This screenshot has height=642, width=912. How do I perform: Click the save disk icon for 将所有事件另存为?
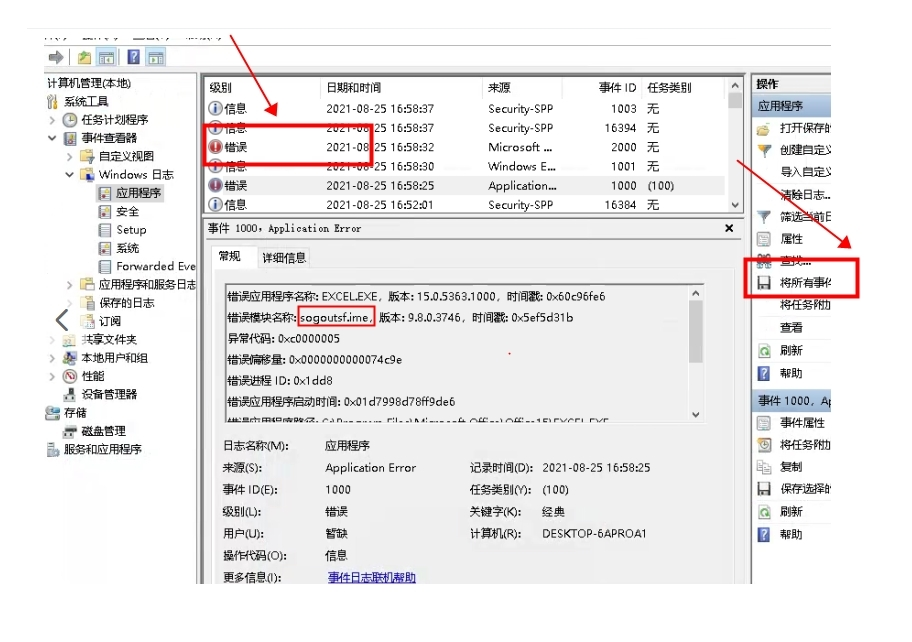click(x=764, y=283)
